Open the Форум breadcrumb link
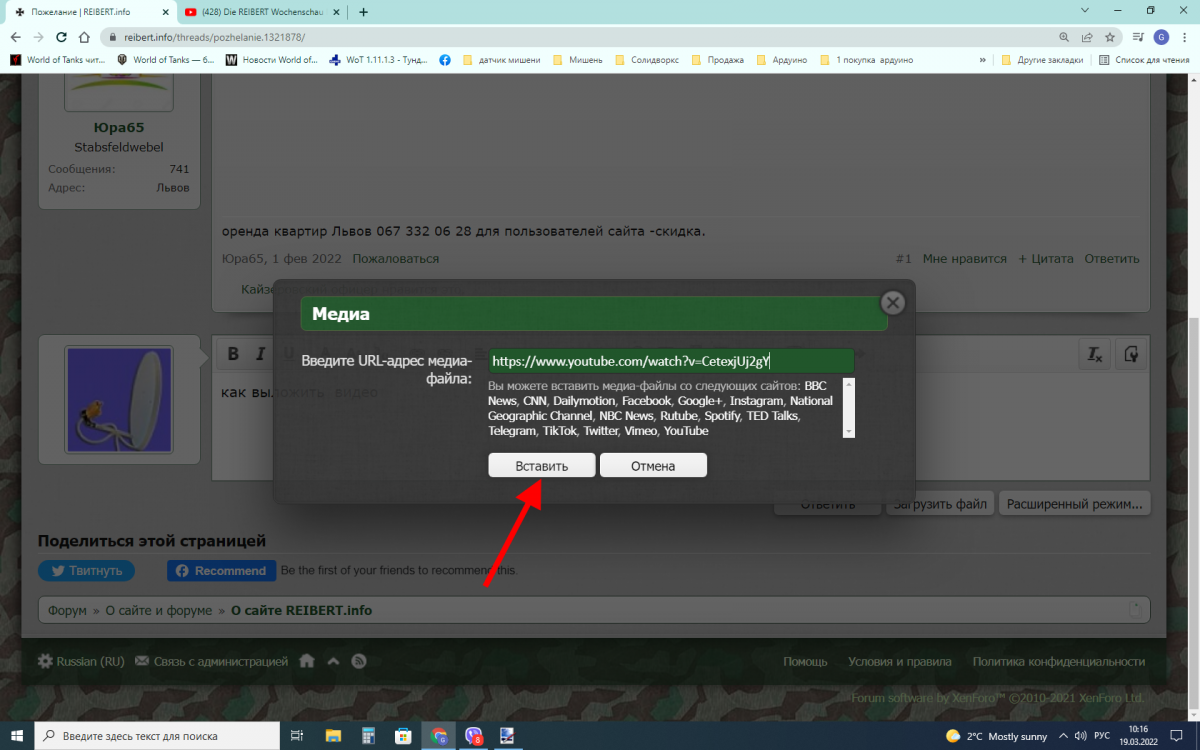 point(67,610)
